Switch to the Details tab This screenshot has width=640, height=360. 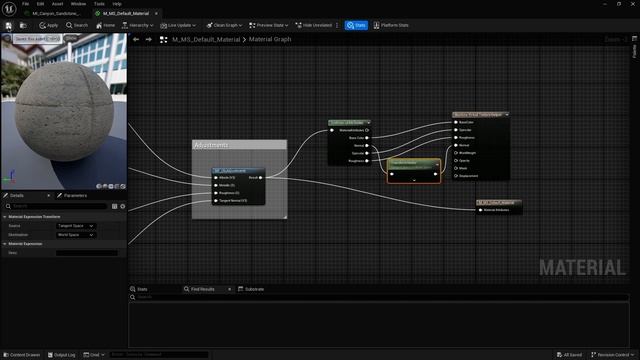pos(17,196)
